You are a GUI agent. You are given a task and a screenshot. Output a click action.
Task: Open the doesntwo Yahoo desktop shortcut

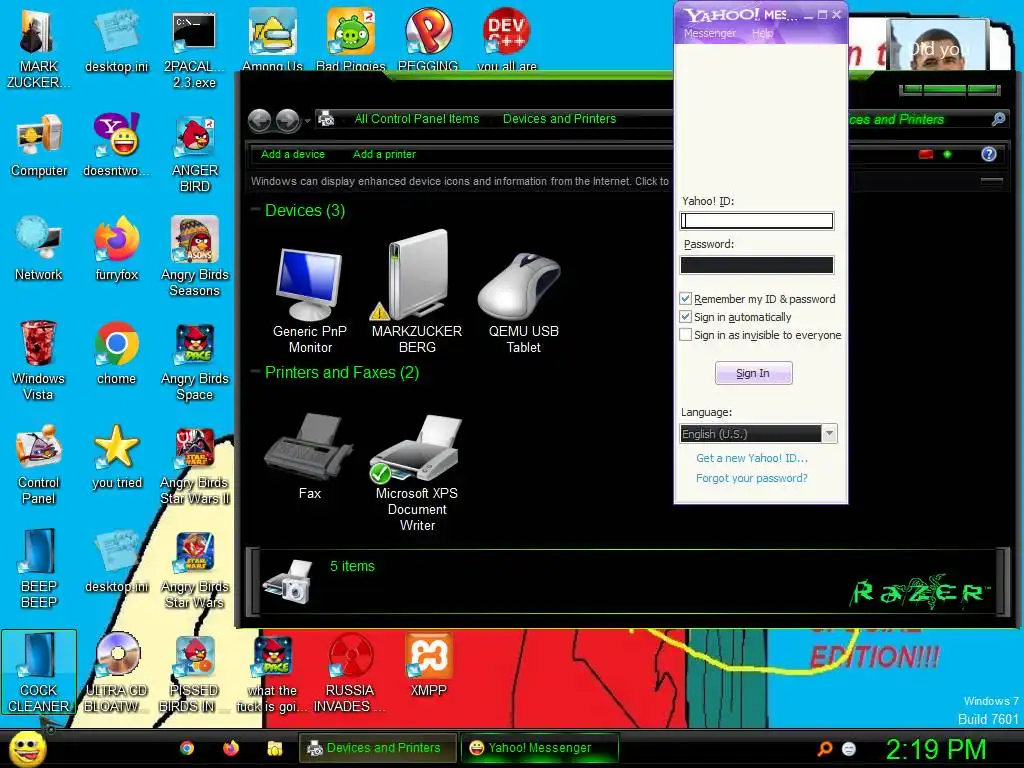116,145
